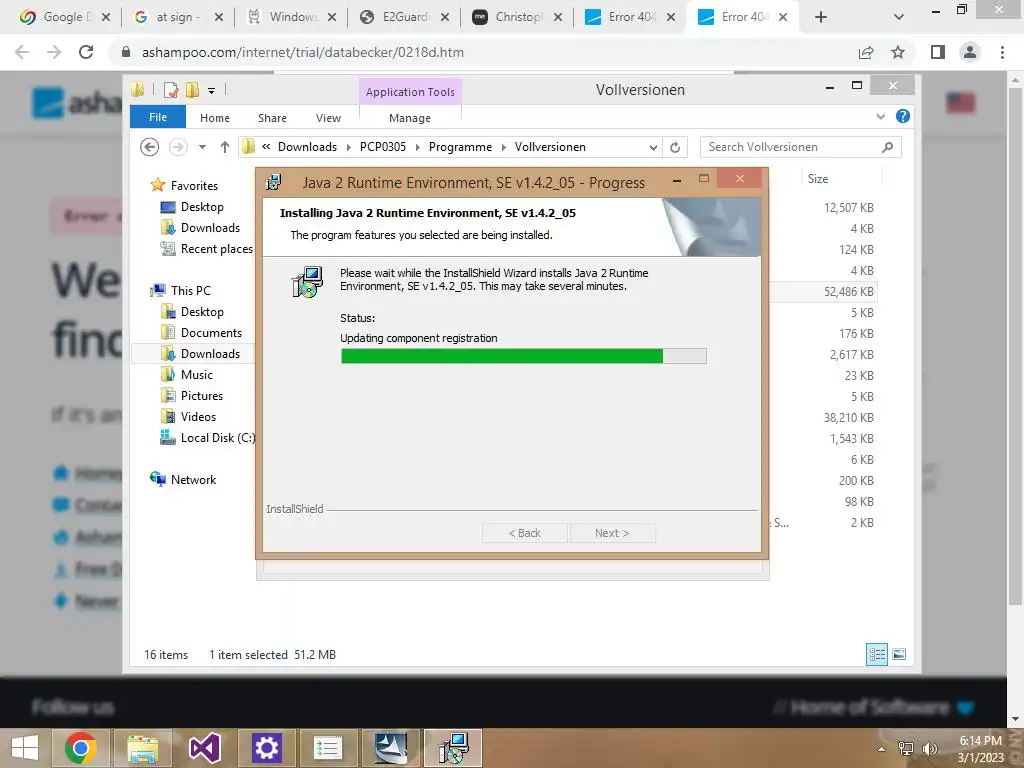Switch to the E2Guardian Chrome tab
The height and width of the screenshot is (768, 1024).
click(405, 17)
